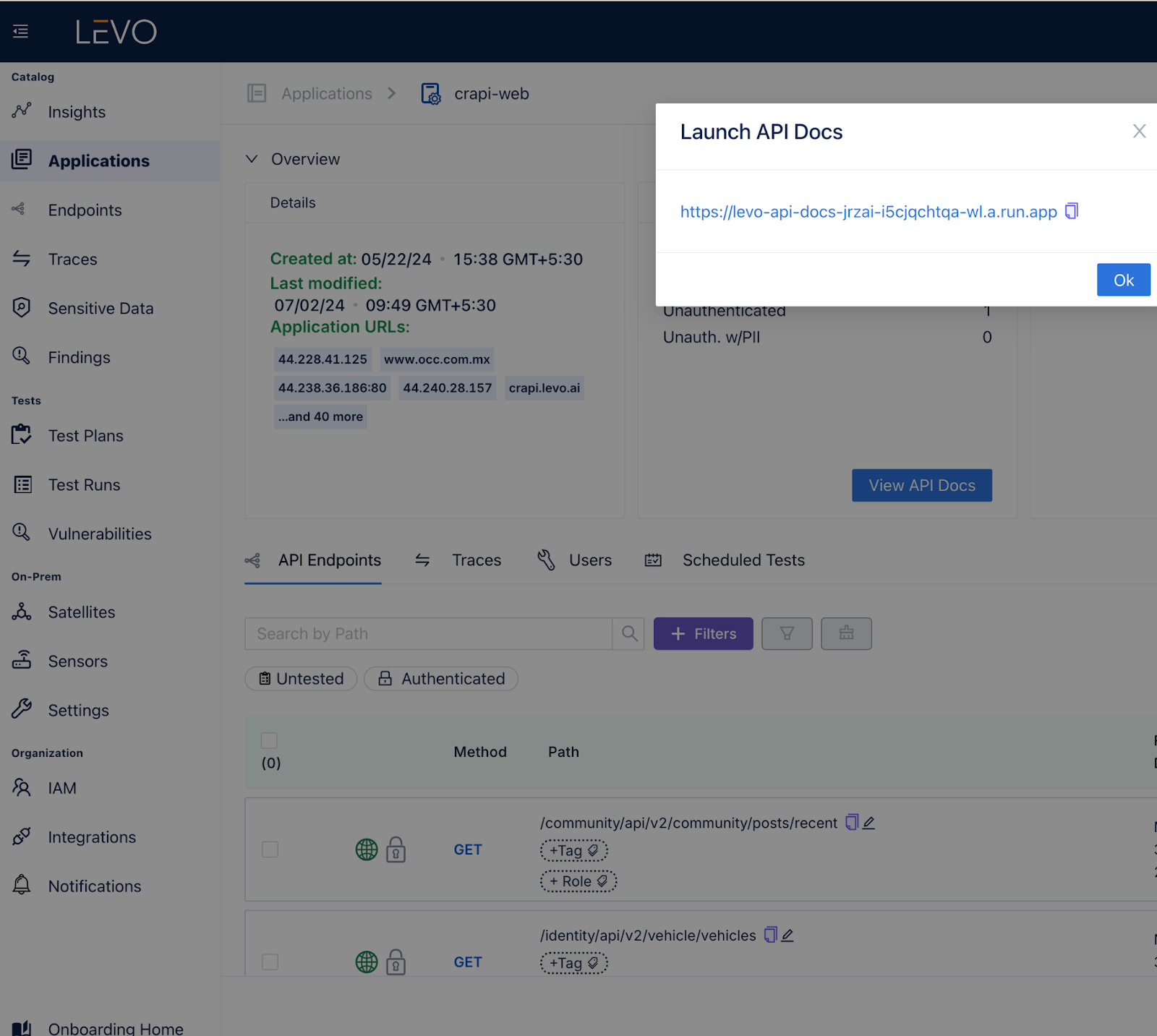Open the Scheduled Tests tab
1157x1036 pixels.
click(x=743, y=560)
